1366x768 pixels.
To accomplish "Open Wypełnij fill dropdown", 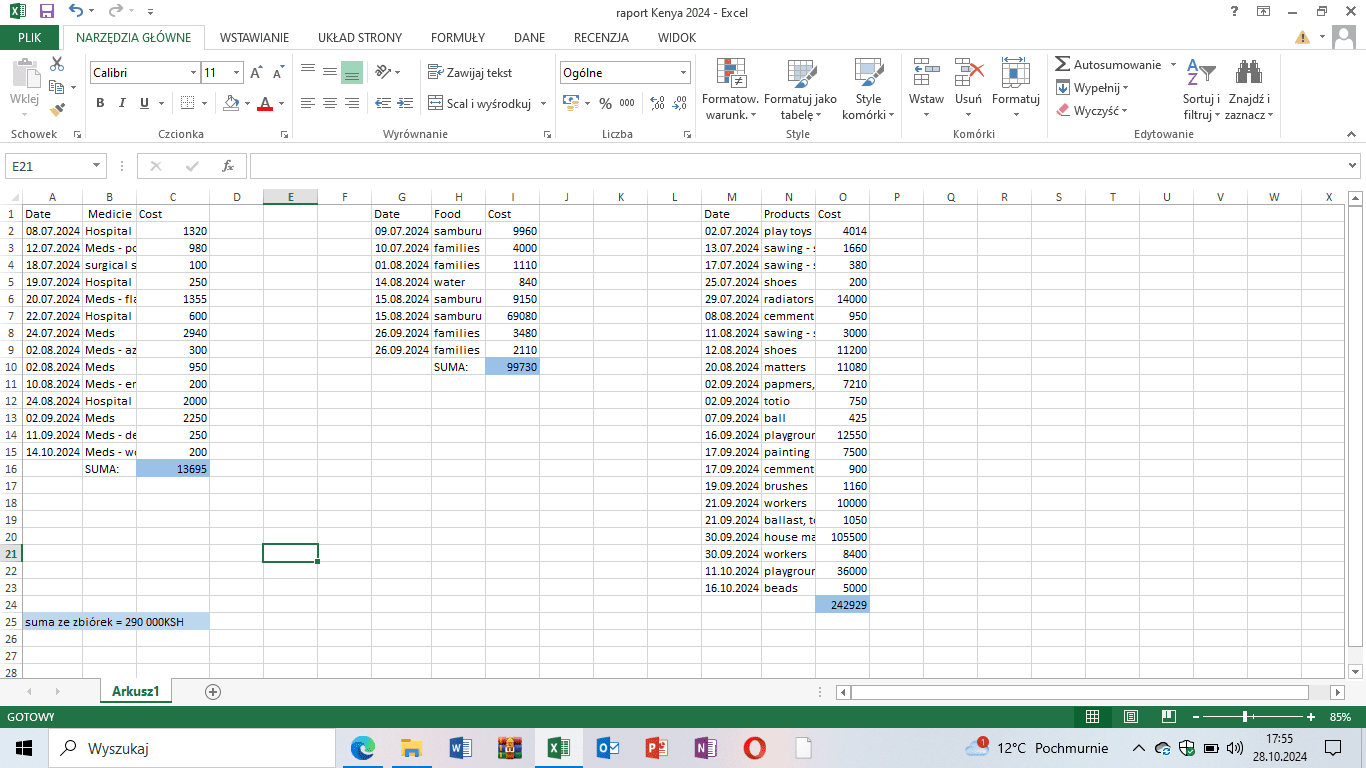I will tap(1093, 88).
